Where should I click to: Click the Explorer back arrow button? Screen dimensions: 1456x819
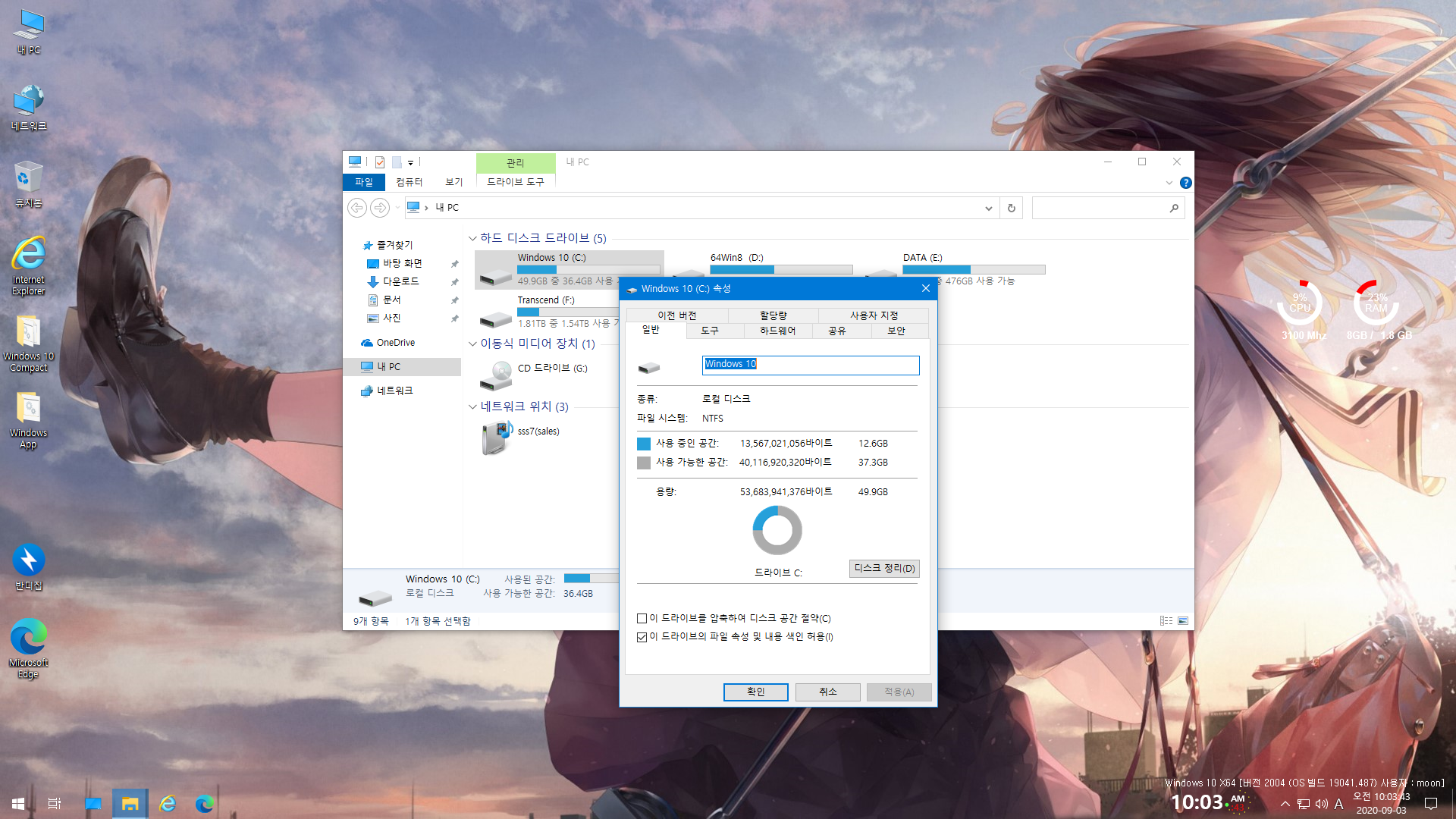357,208
